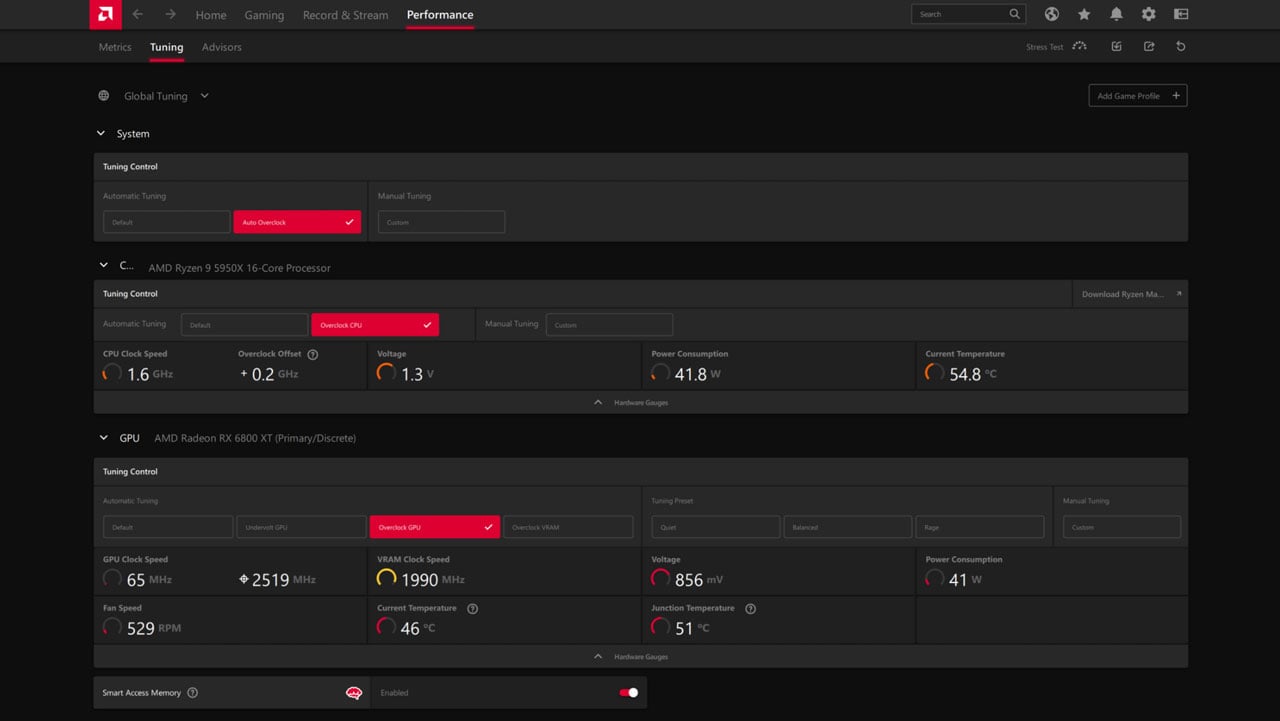Select Overclock GPU option
The height and width of the screenshot is (721, 1280).
435,527
